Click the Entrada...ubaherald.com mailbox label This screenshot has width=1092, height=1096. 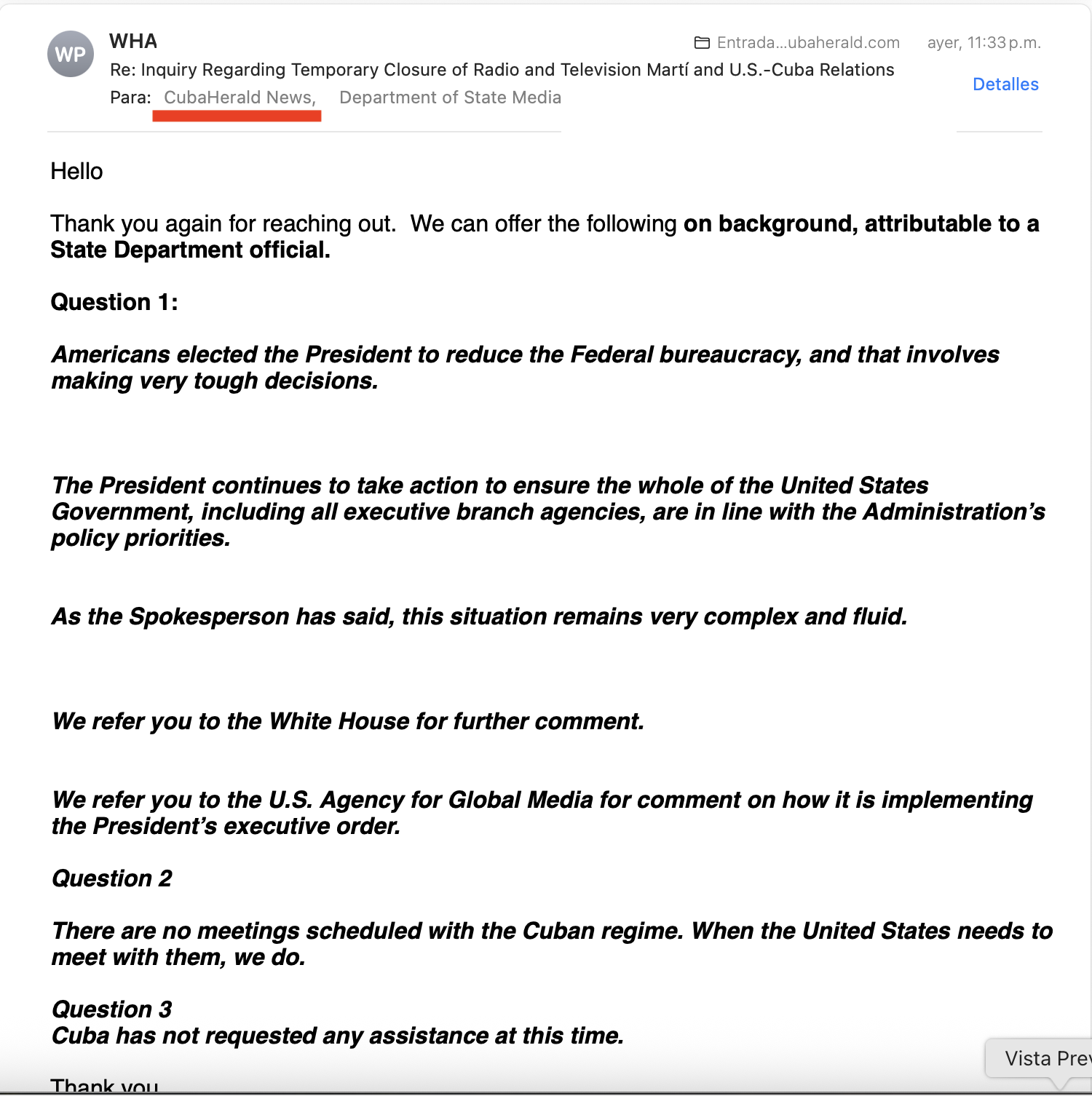point(808,42)
